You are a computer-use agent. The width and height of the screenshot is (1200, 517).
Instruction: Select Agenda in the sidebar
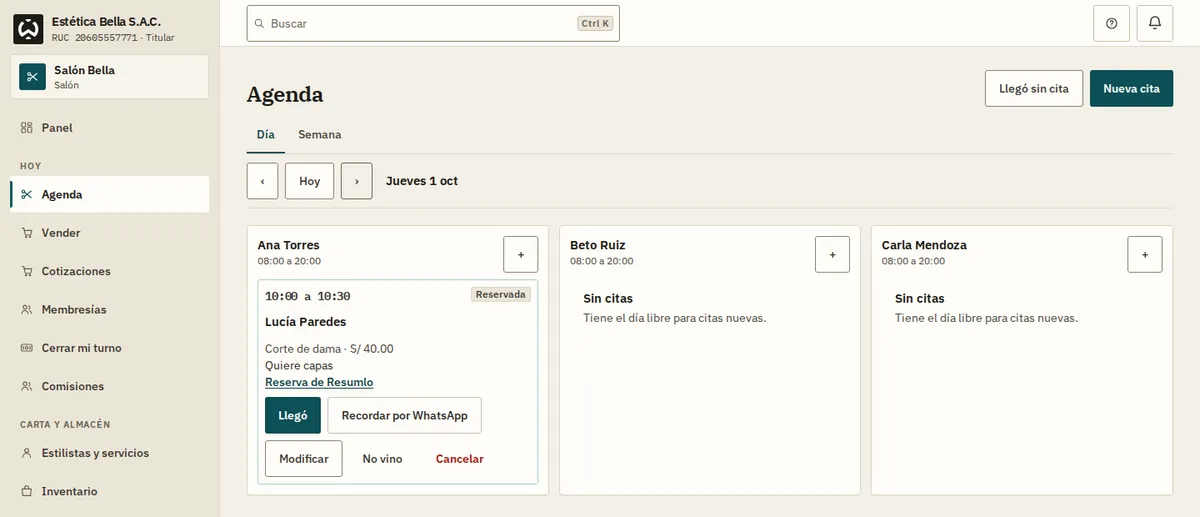pyautogui.click(x=110, y=194)
